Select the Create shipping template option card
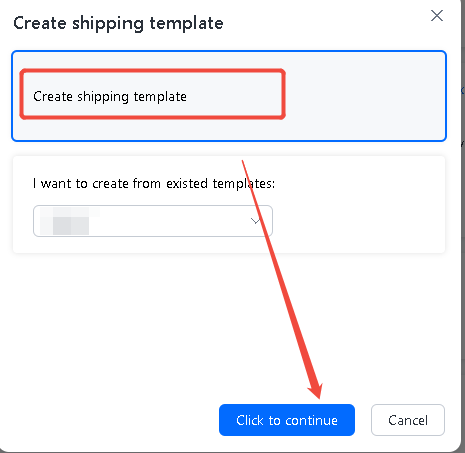Screen dimensions: 465x453 coord(229,96)
